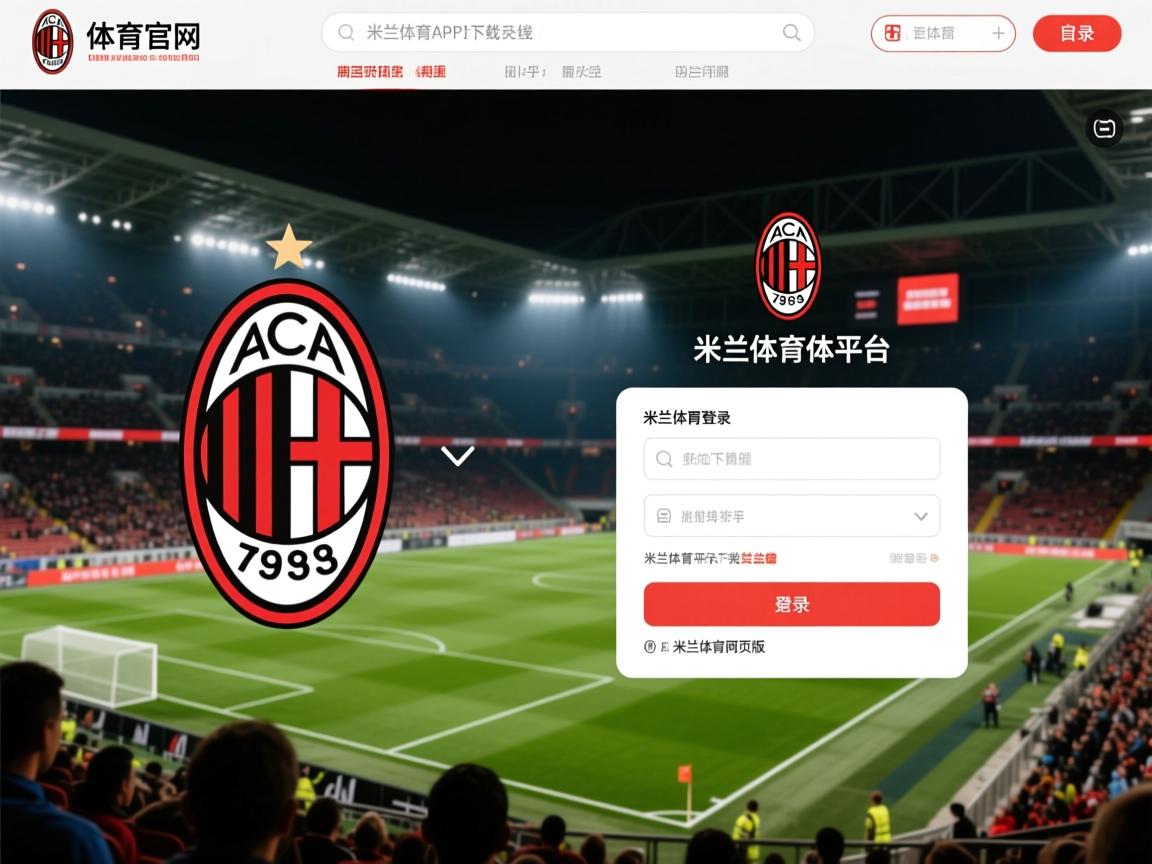The width and height of the screenshot is (1152, 864).
Task: Expand the white down chevron on the pitch
Action: coord(458,456)
